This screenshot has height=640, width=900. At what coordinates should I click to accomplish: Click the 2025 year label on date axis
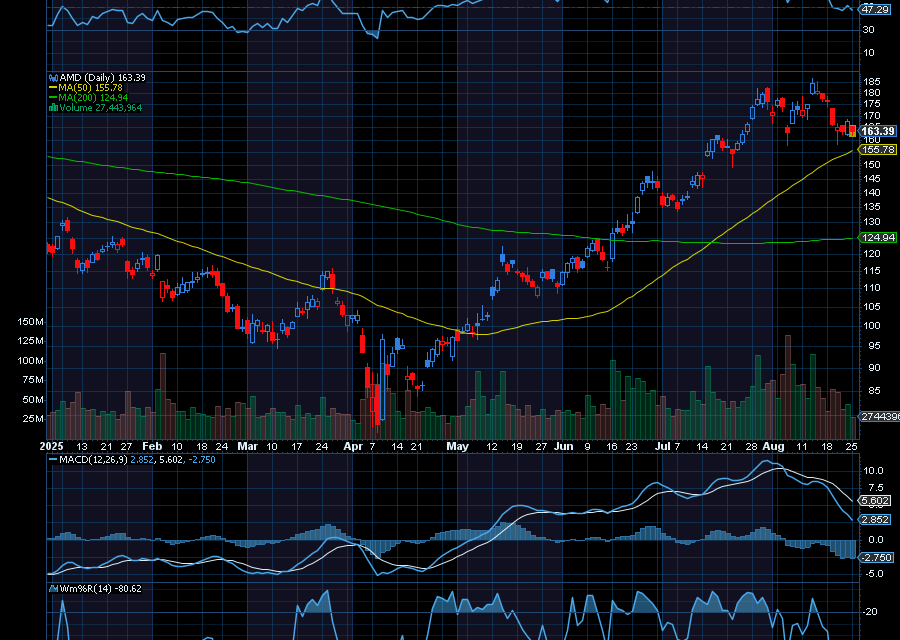pyautogui.click(x=52, y=446)
